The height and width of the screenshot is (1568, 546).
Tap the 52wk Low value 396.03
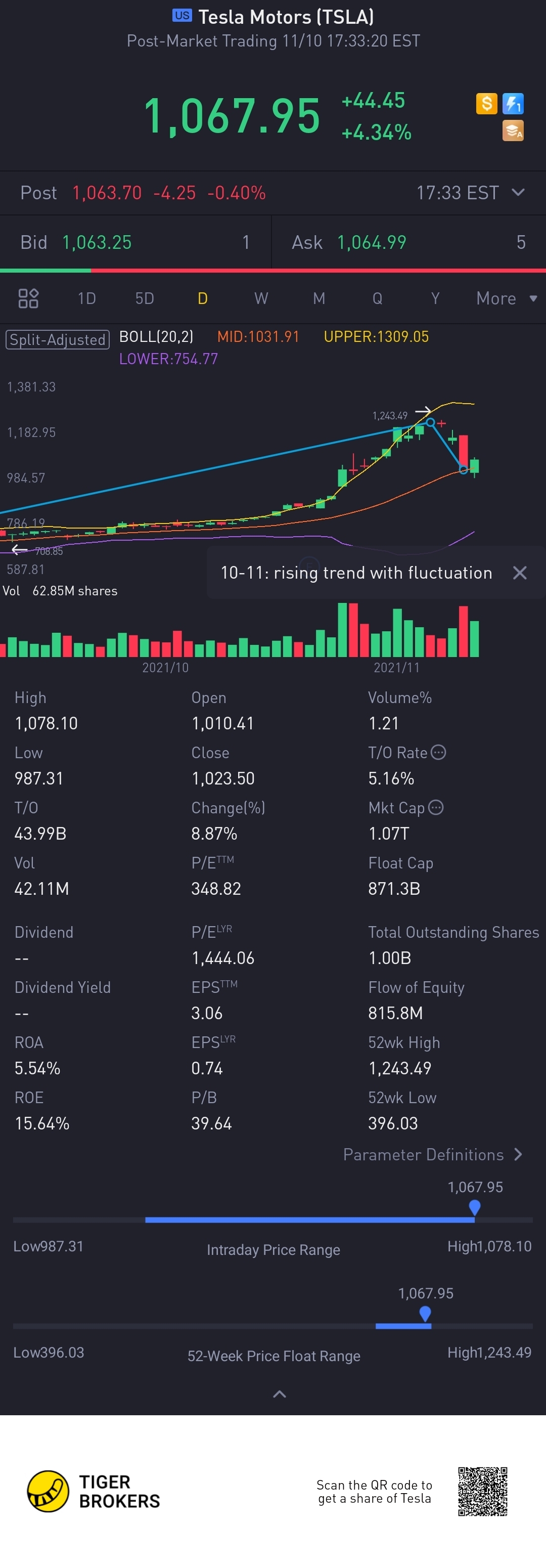tap(393, 1123)
